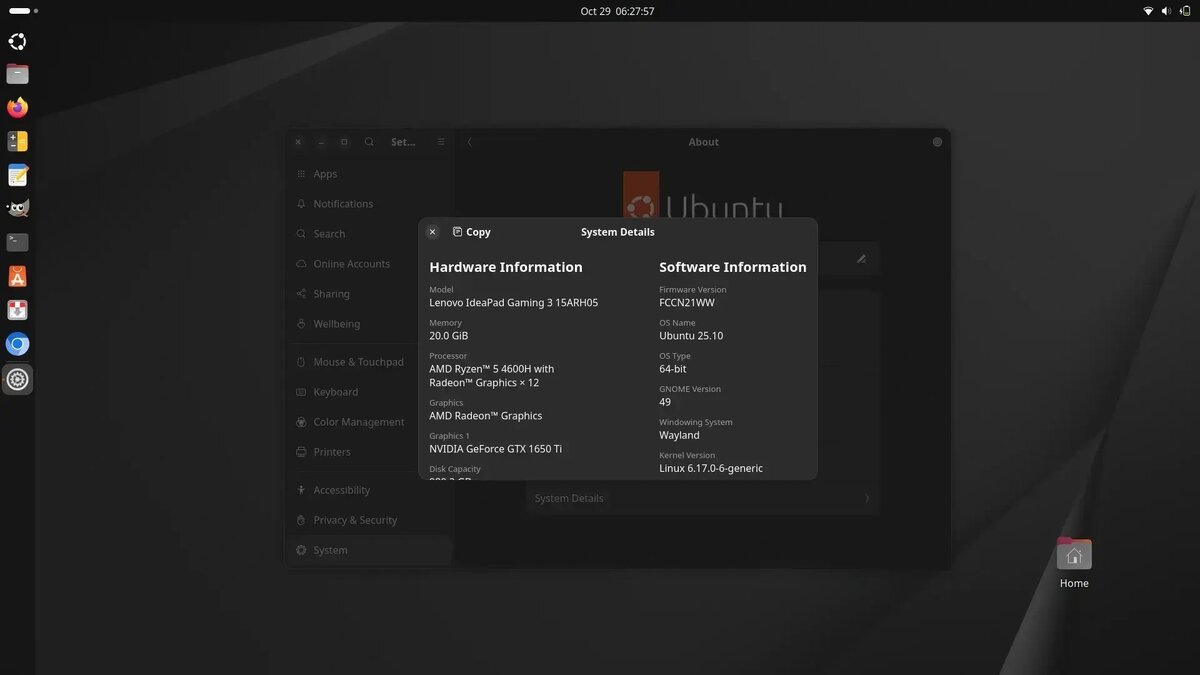This screenshot has height=675, width=1200.
Task: Launch Chromium from the dock
Action: point(17,343)
